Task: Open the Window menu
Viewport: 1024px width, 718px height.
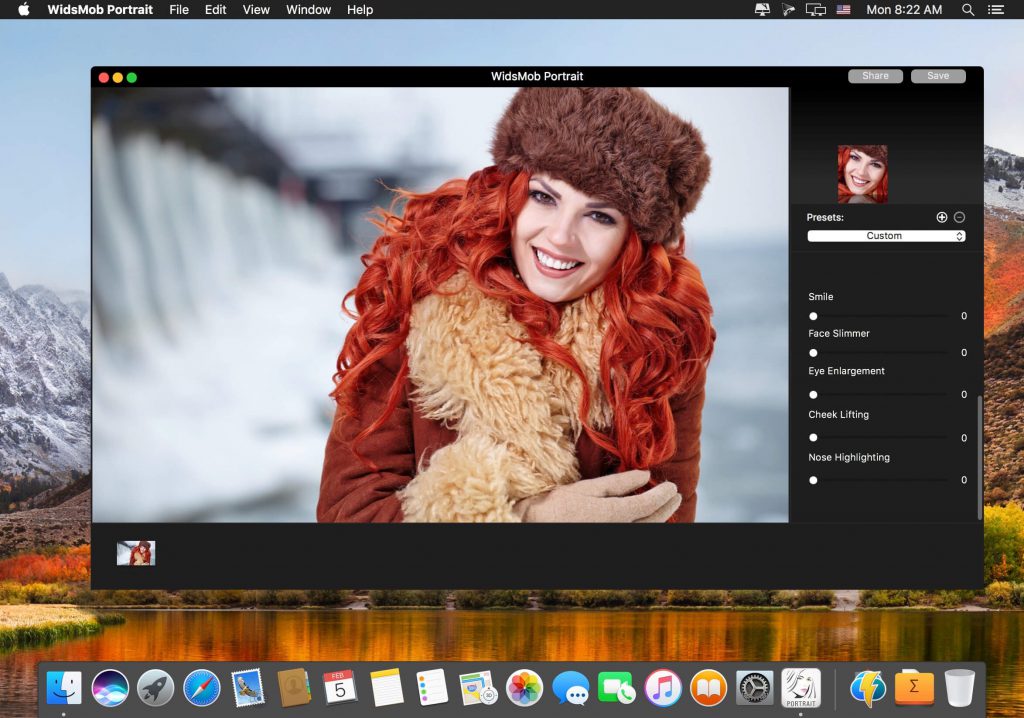Action: click(x=308, y=10)
